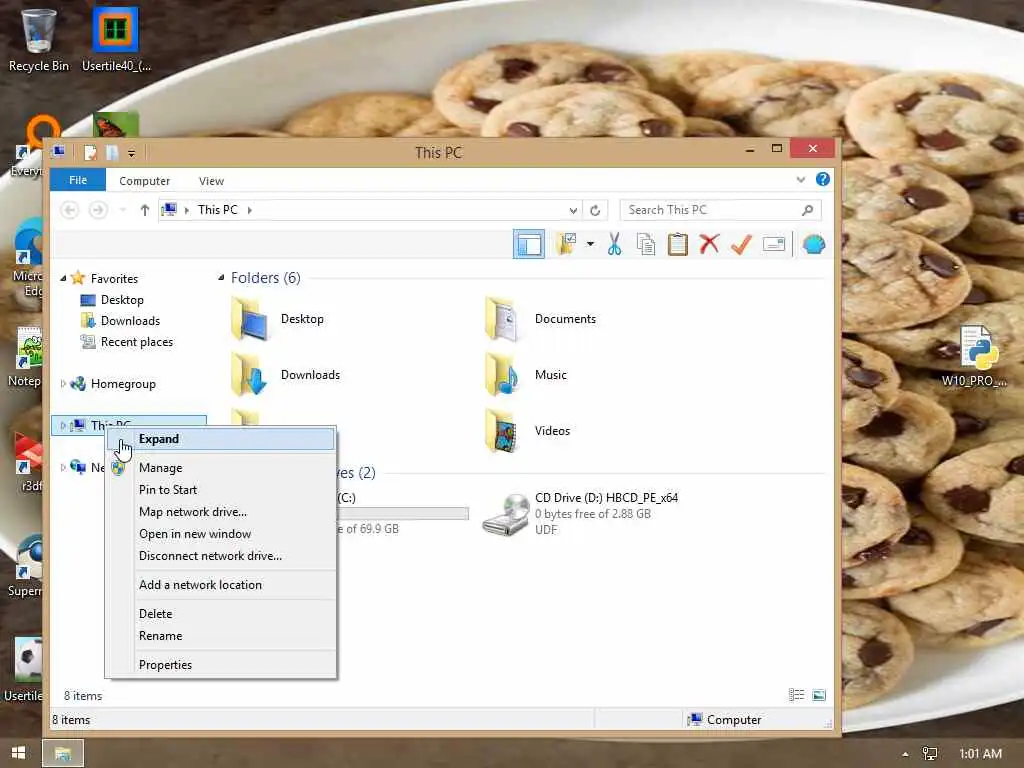
Task: Open the View ribbon tab
Action: pos(211,181)
